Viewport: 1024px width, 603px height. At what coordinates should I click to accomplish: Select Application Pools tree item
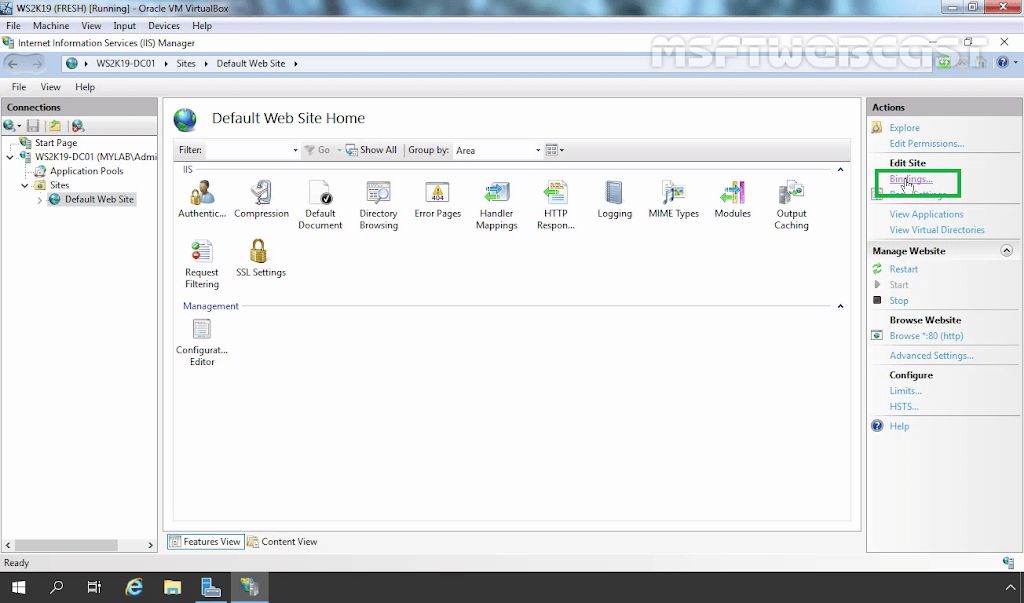87,171
